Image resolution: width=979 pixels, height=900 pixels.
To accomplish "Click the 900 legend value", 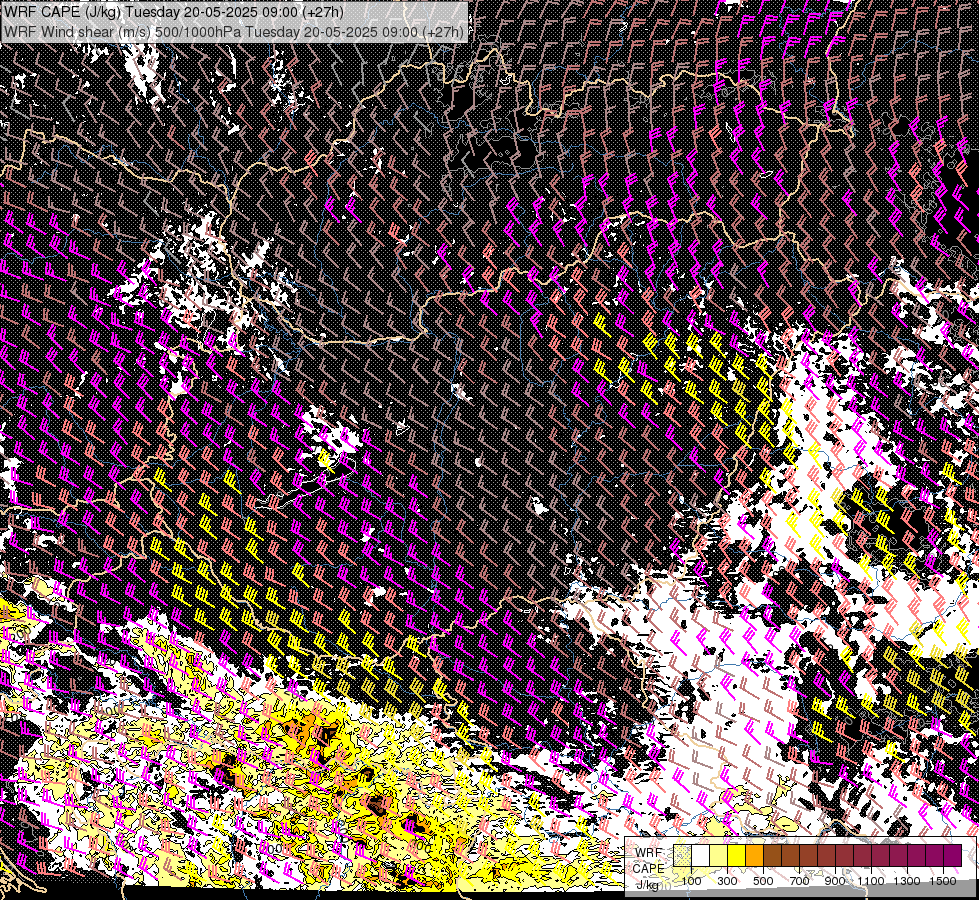I will [835, 881].
